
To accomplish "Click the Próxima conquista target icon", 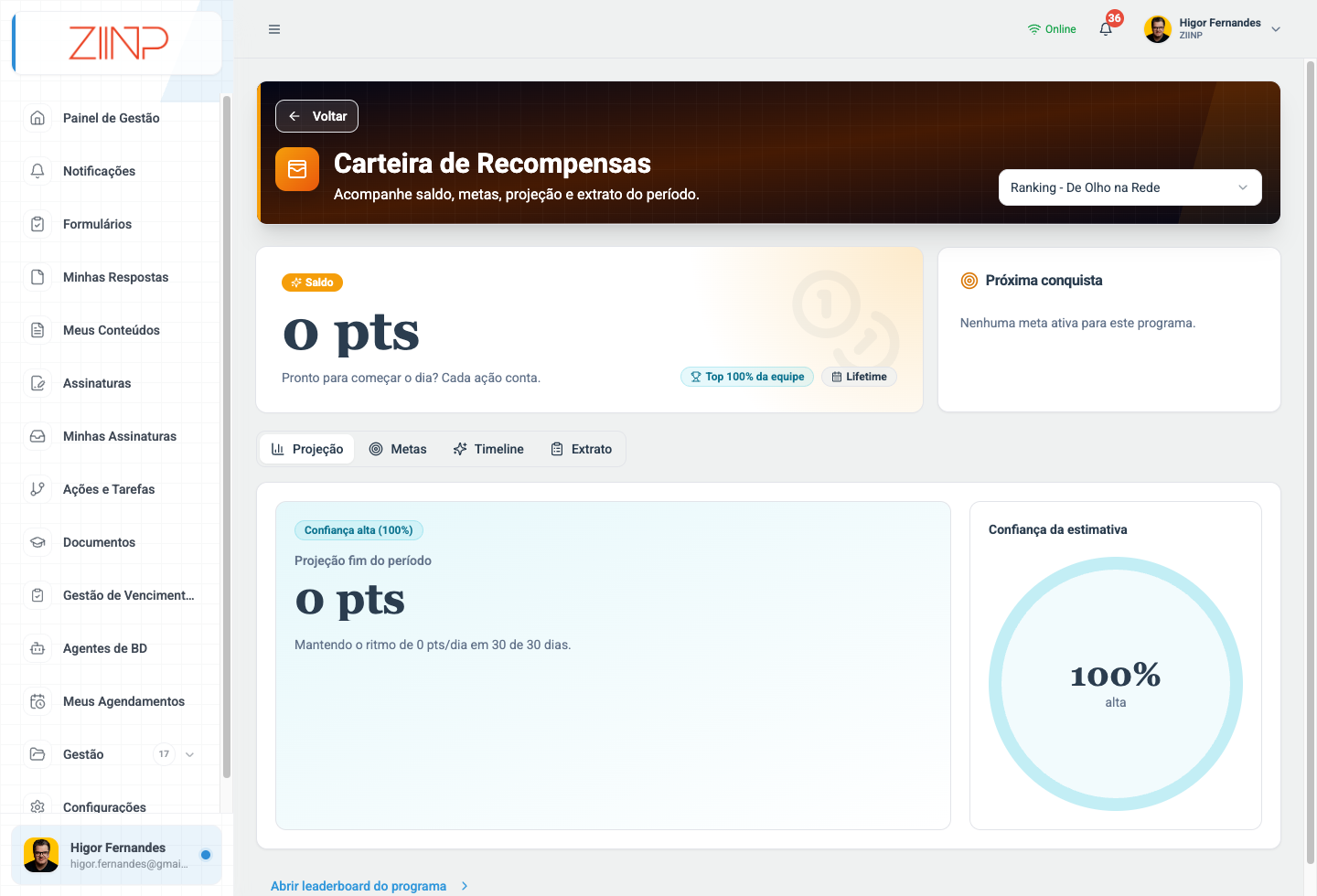I will [969, 281].
